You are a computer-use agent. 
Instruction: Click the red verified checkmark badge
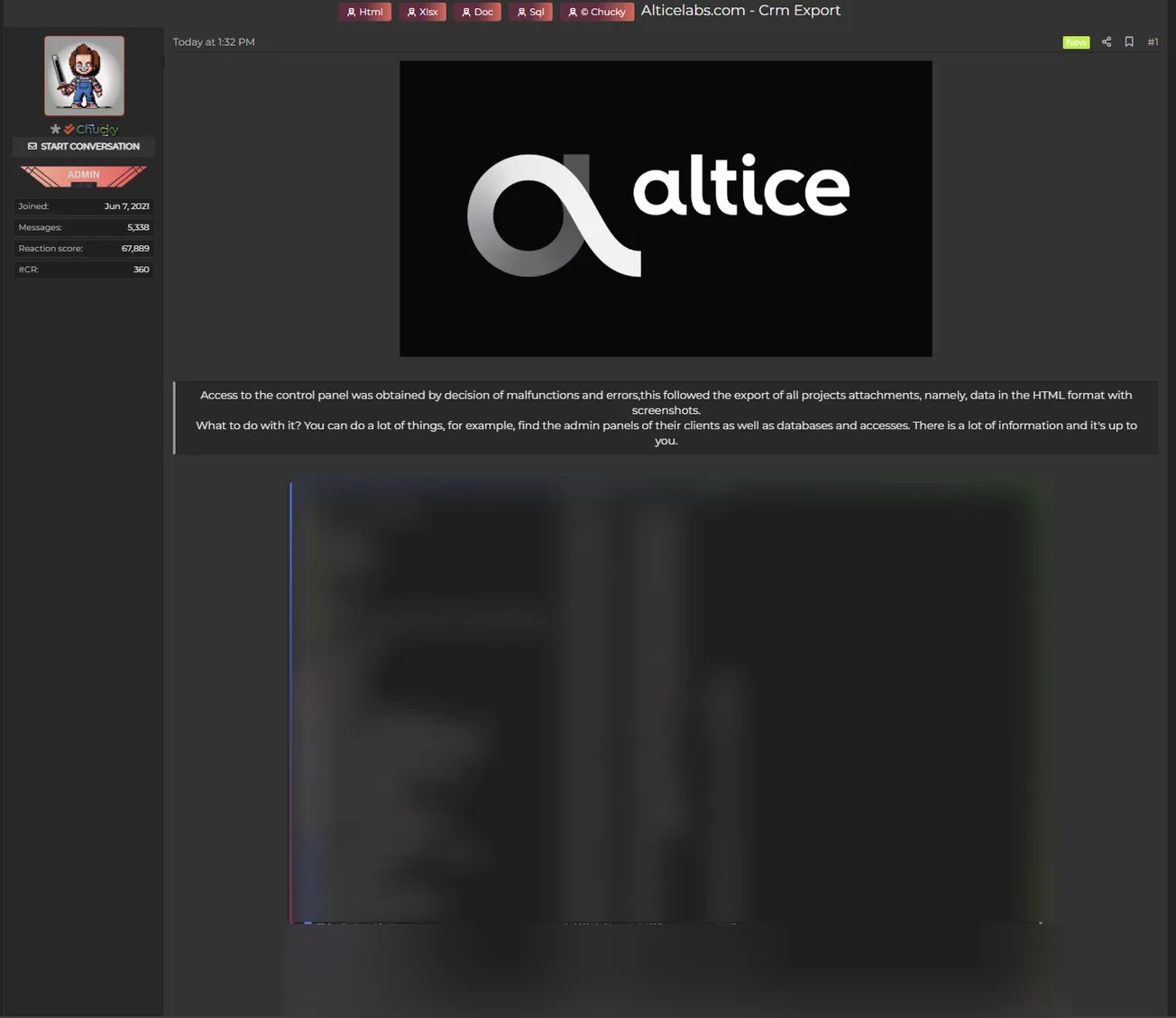[x=69, y=130]
